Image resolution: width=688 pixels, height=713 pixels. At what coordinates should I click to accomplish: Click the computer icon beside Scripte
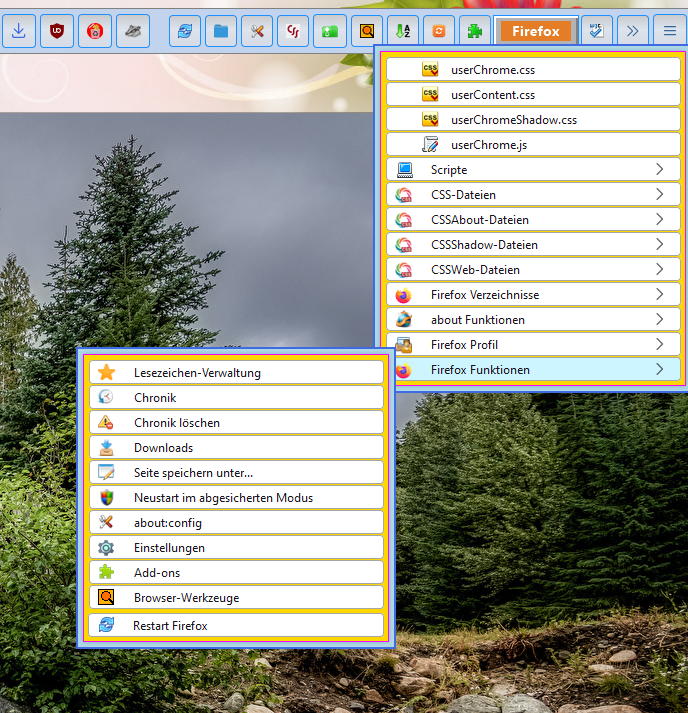[x=404, y=170]
